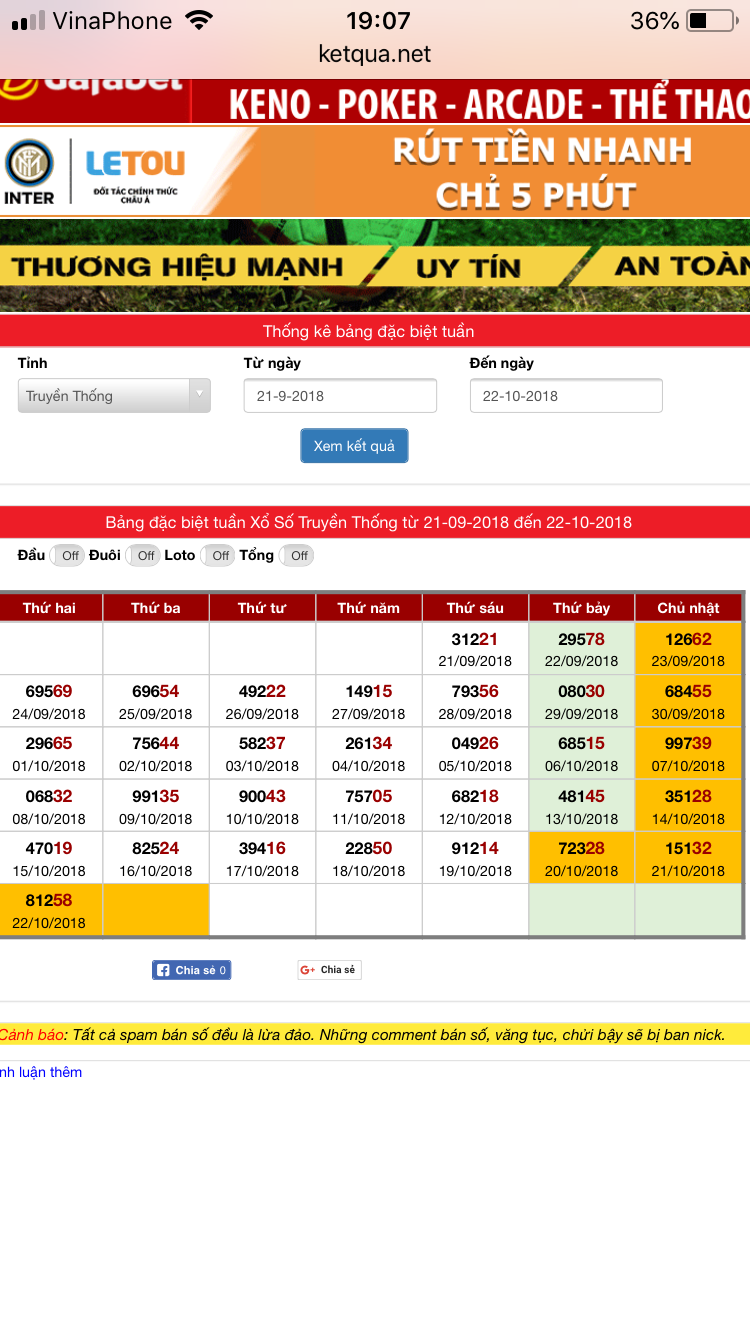The height and width of the screenshot is (1334, 750).
Task: Click the Đến ngày date field
Action: point(566,396)
